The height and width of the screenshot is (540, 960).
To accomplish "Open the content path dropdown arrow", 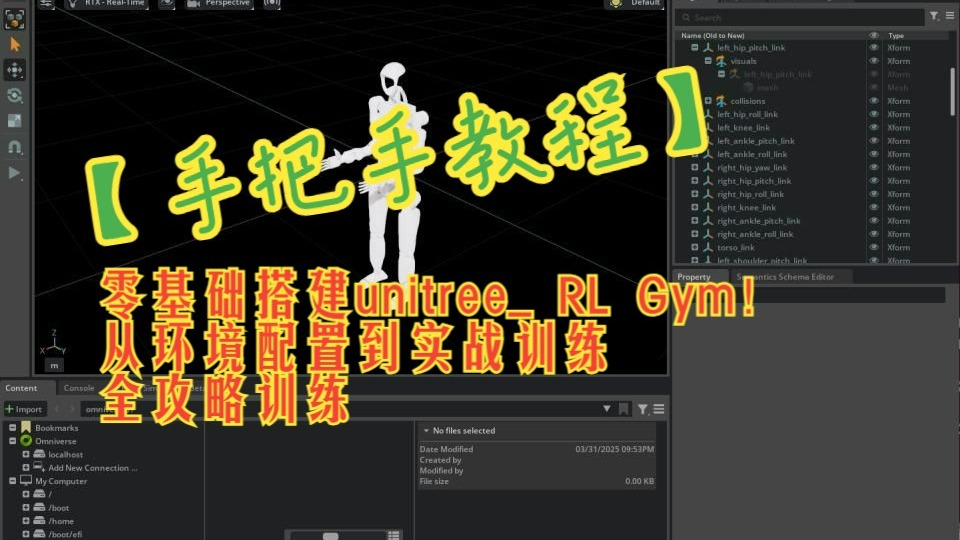I will [x=606, y=408].
